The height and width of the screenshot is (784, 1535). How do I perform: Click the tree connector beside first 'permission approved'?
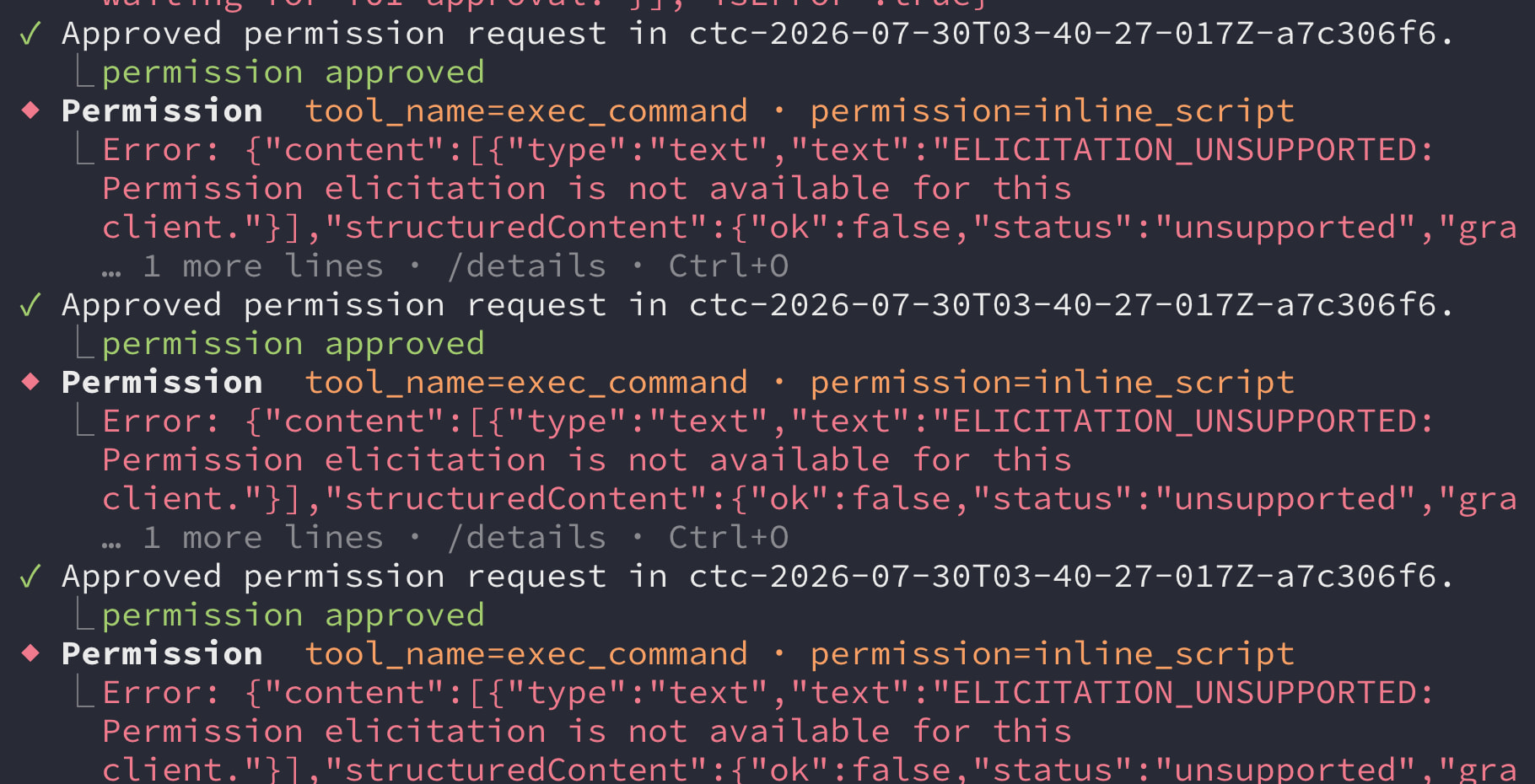tap(84, 71)
